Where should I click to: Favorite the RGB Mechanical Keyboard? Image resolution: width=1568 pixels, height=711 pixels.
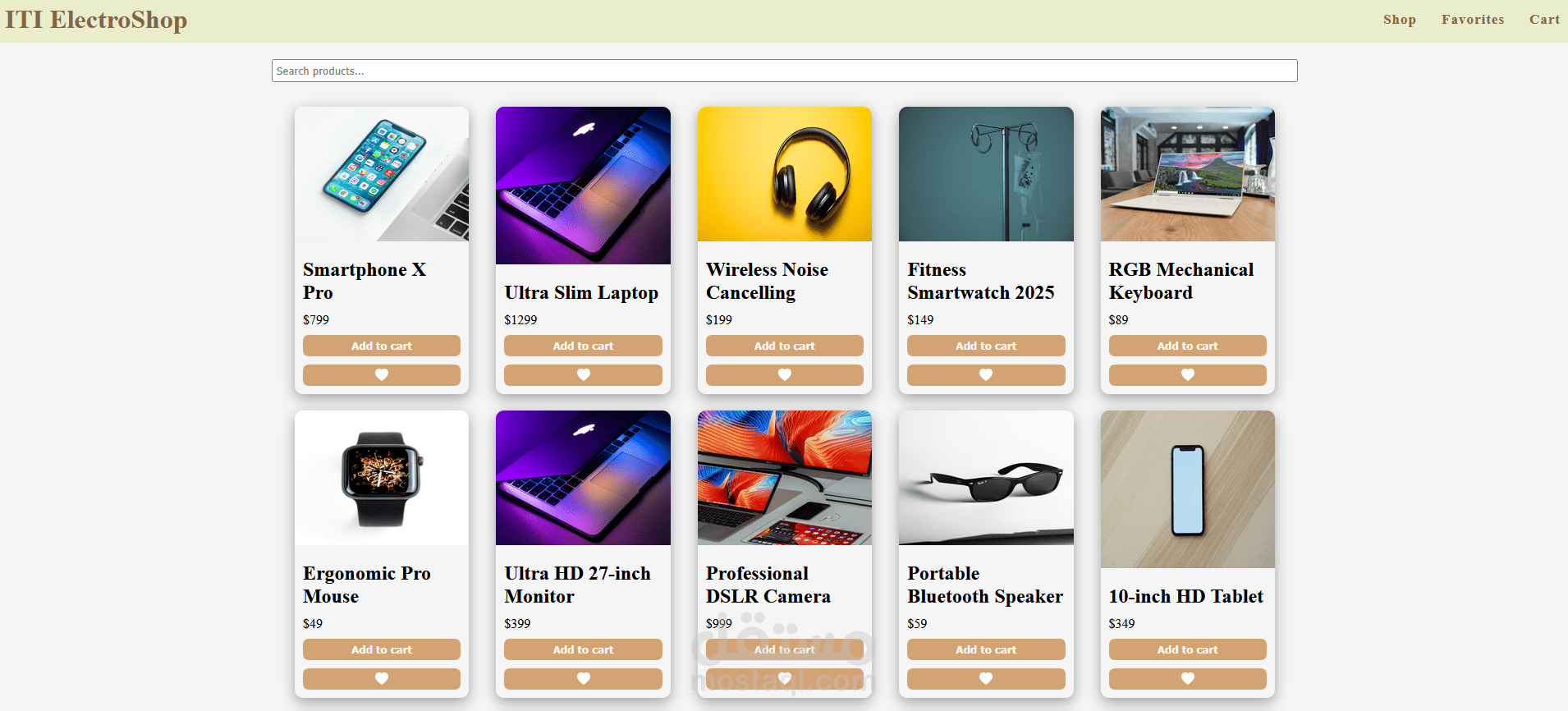tap(1188, 375)
